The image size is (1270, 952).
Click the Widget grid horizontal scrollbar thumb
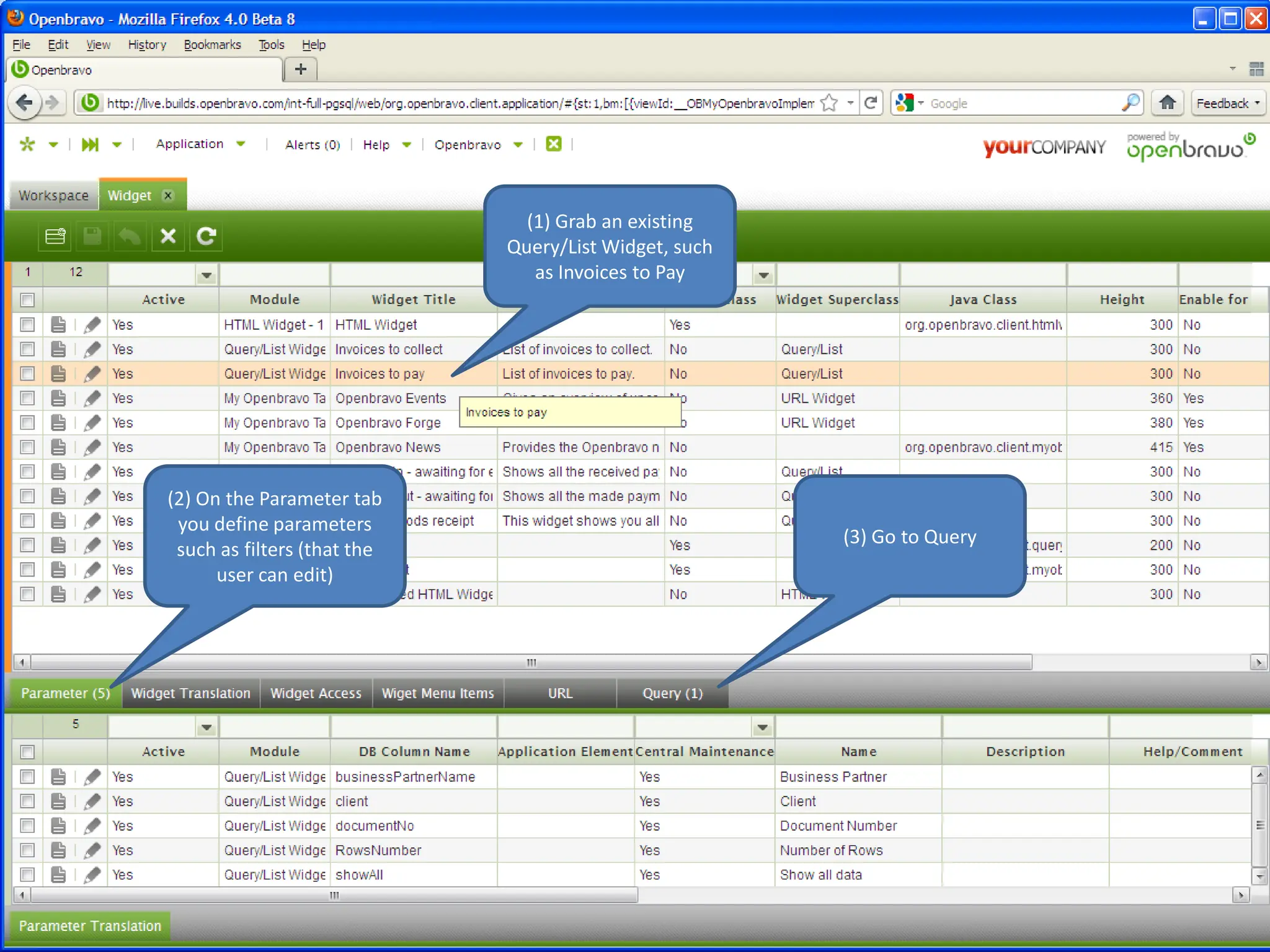531,663
